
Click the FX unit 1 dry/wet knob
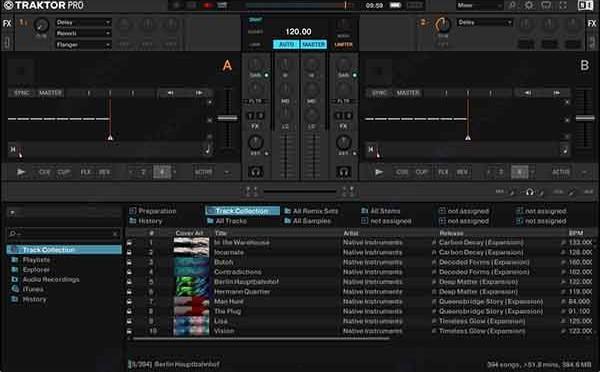[x=41, y=25]
